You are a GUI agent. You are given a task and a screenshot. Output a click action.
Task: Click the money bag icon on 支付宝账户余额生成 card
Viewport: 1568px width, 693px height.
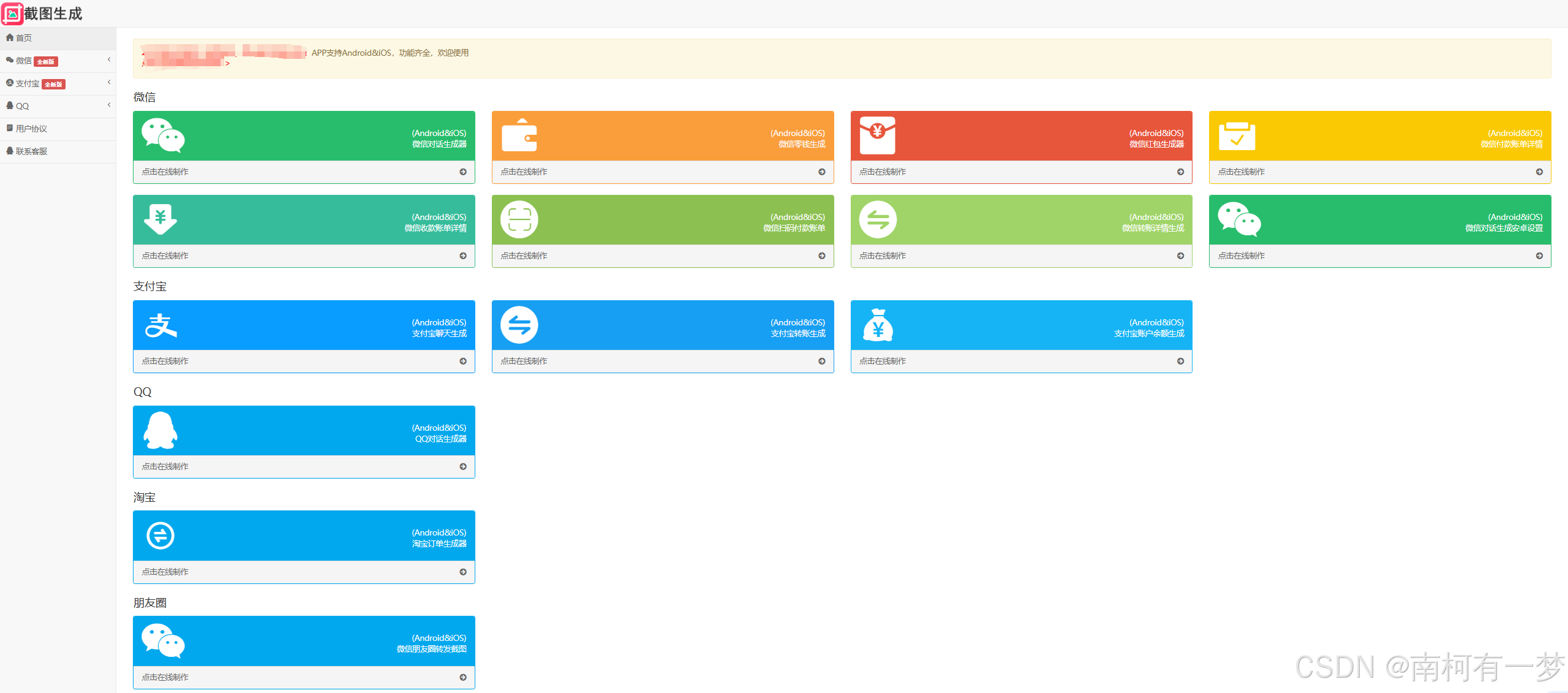tap(877, 325)
